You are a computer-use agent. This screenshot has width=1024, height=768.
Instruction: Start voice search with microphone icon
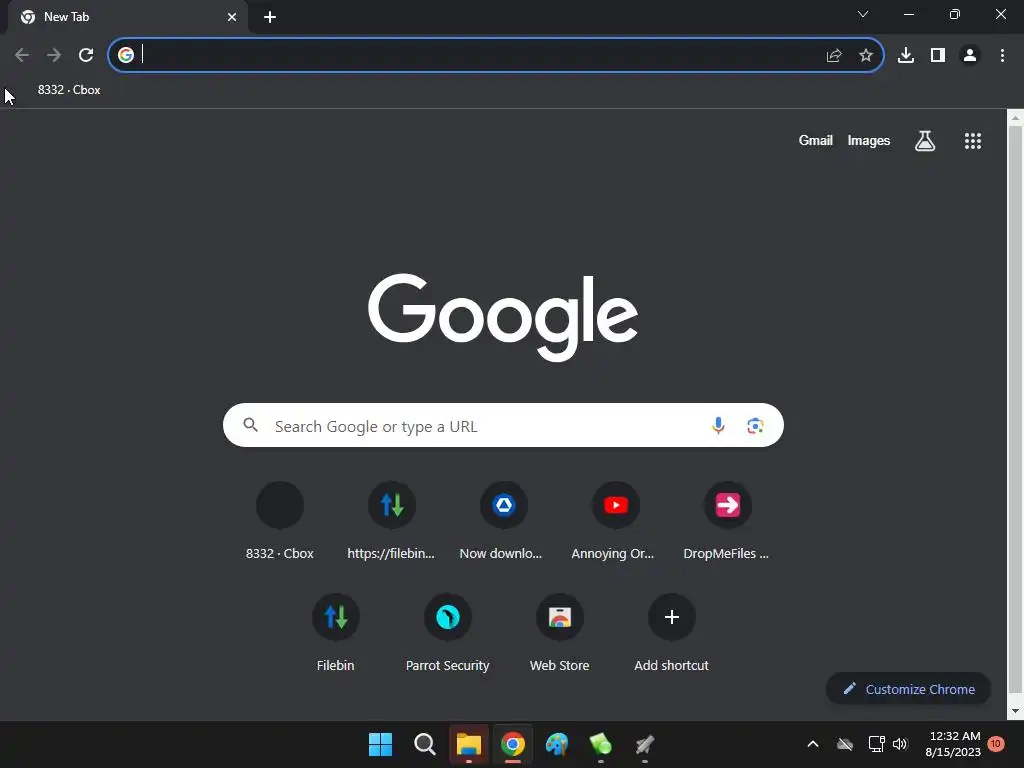coord(718,426)
